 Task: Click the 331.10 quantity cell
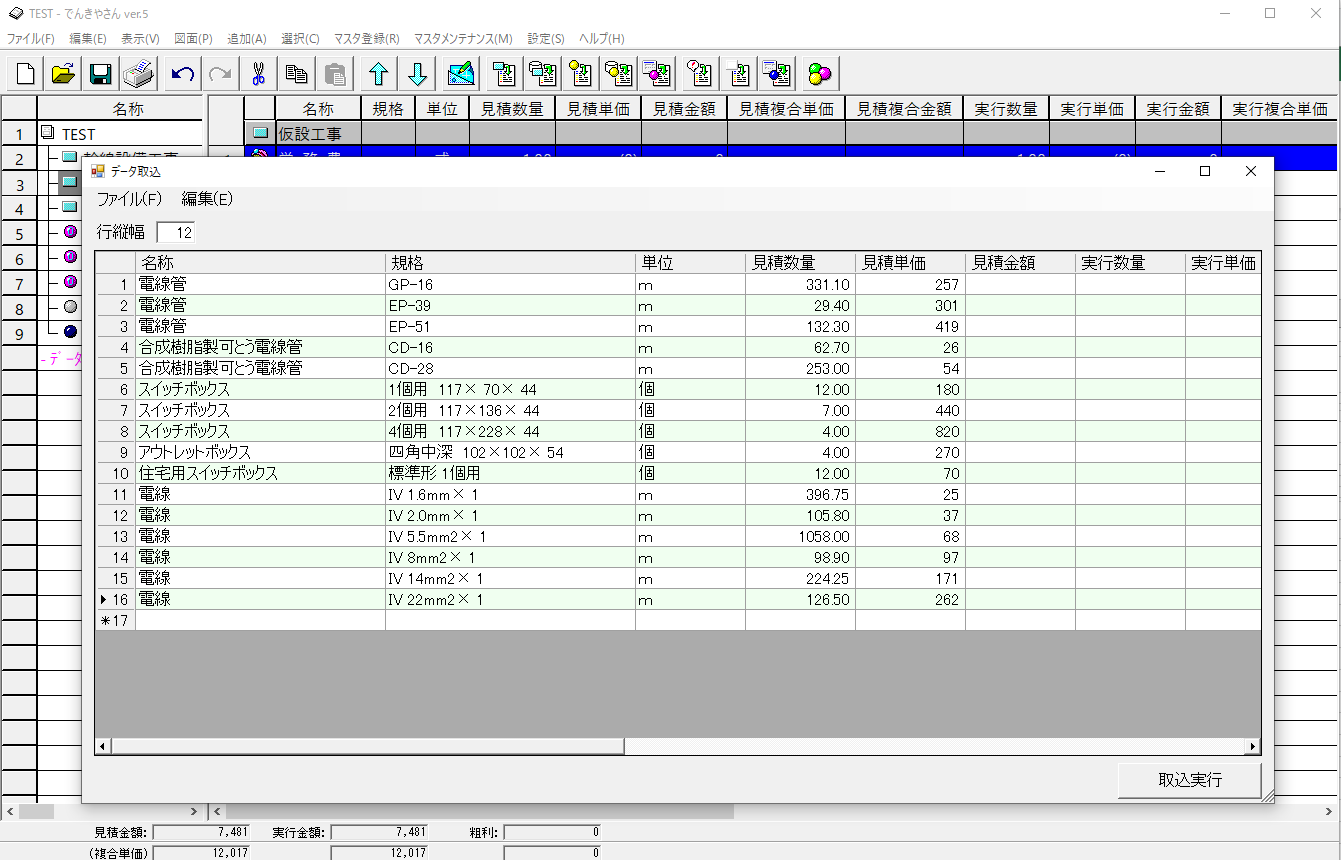[800, 285]
